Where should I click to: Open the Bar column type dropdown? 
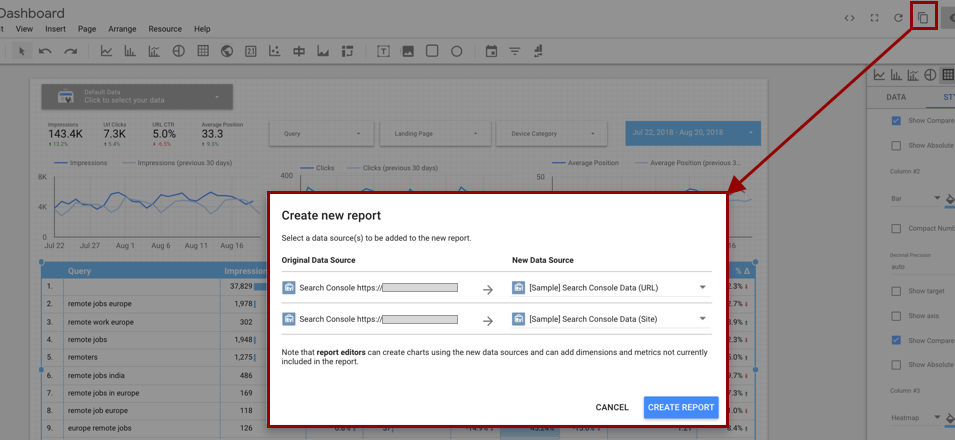pyautogui.click(x=915, y=199)
